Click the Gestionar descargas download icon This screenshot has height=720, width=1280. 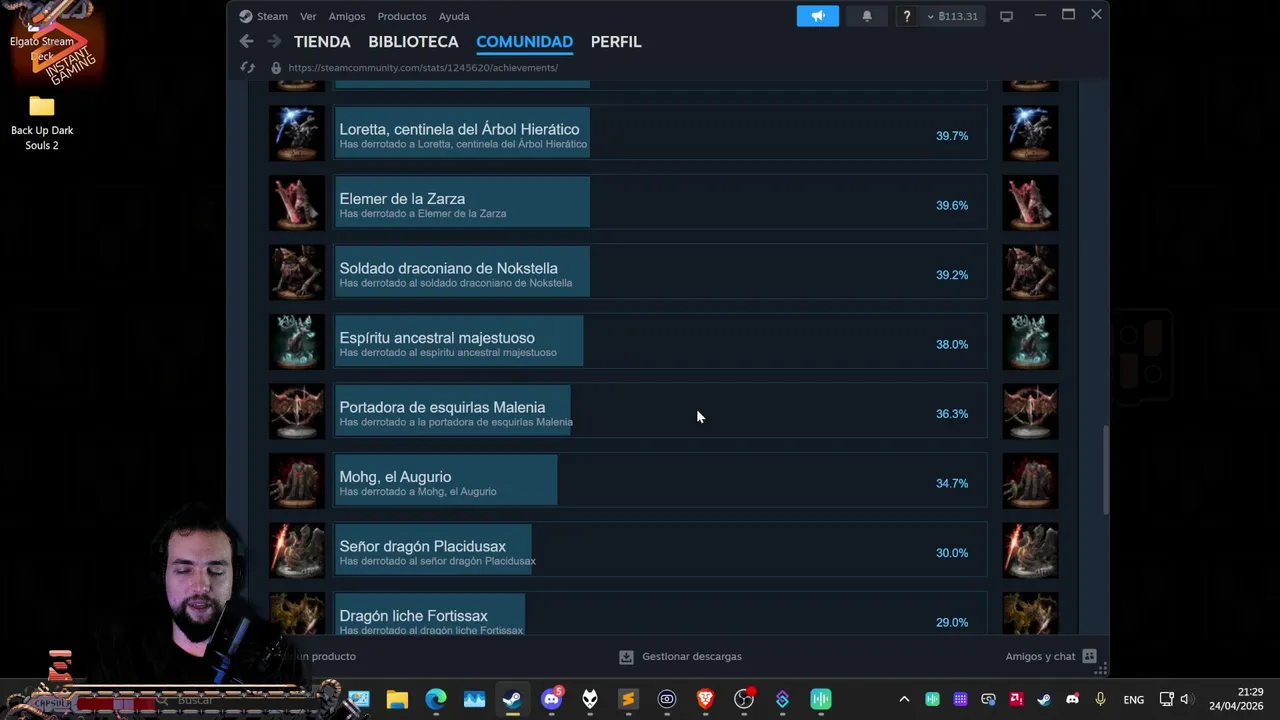[626, 657]
